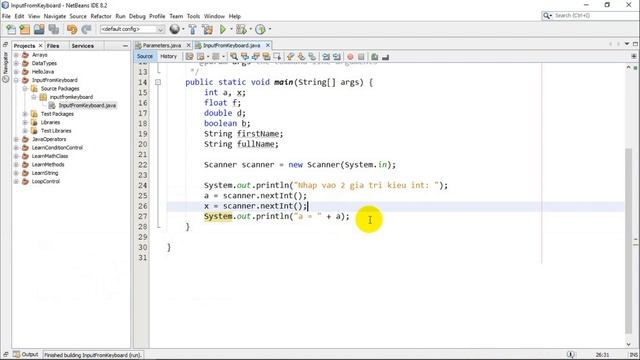Select InputFromKeyboard.java in project tree
The width and height of the screenshot is (640, 360).
click(x=87, y=105)
